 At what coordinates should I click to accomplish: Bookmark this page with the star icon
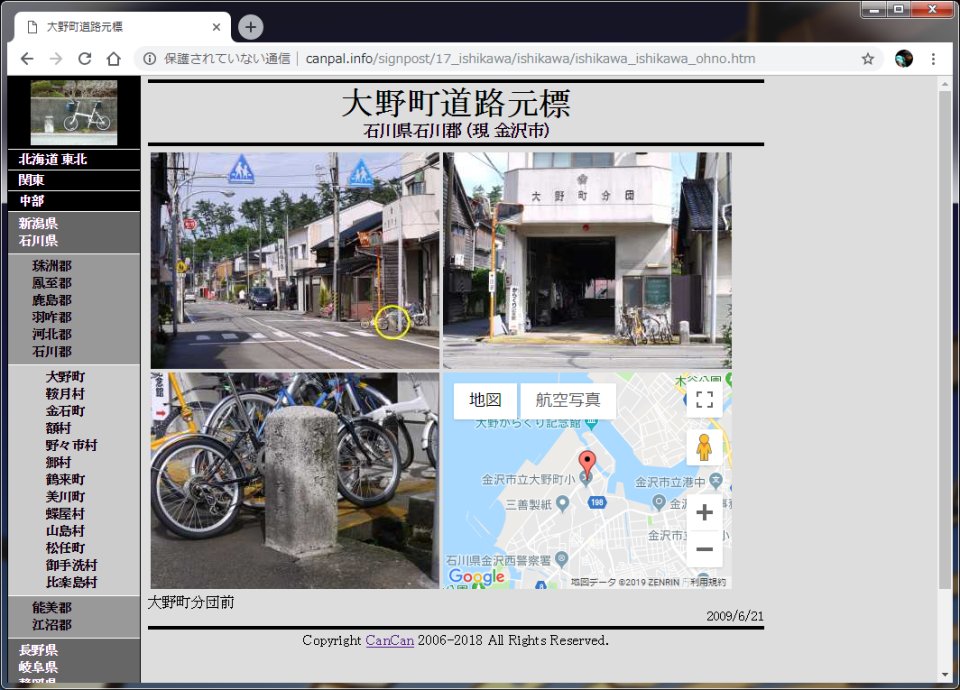pos(868,59)
